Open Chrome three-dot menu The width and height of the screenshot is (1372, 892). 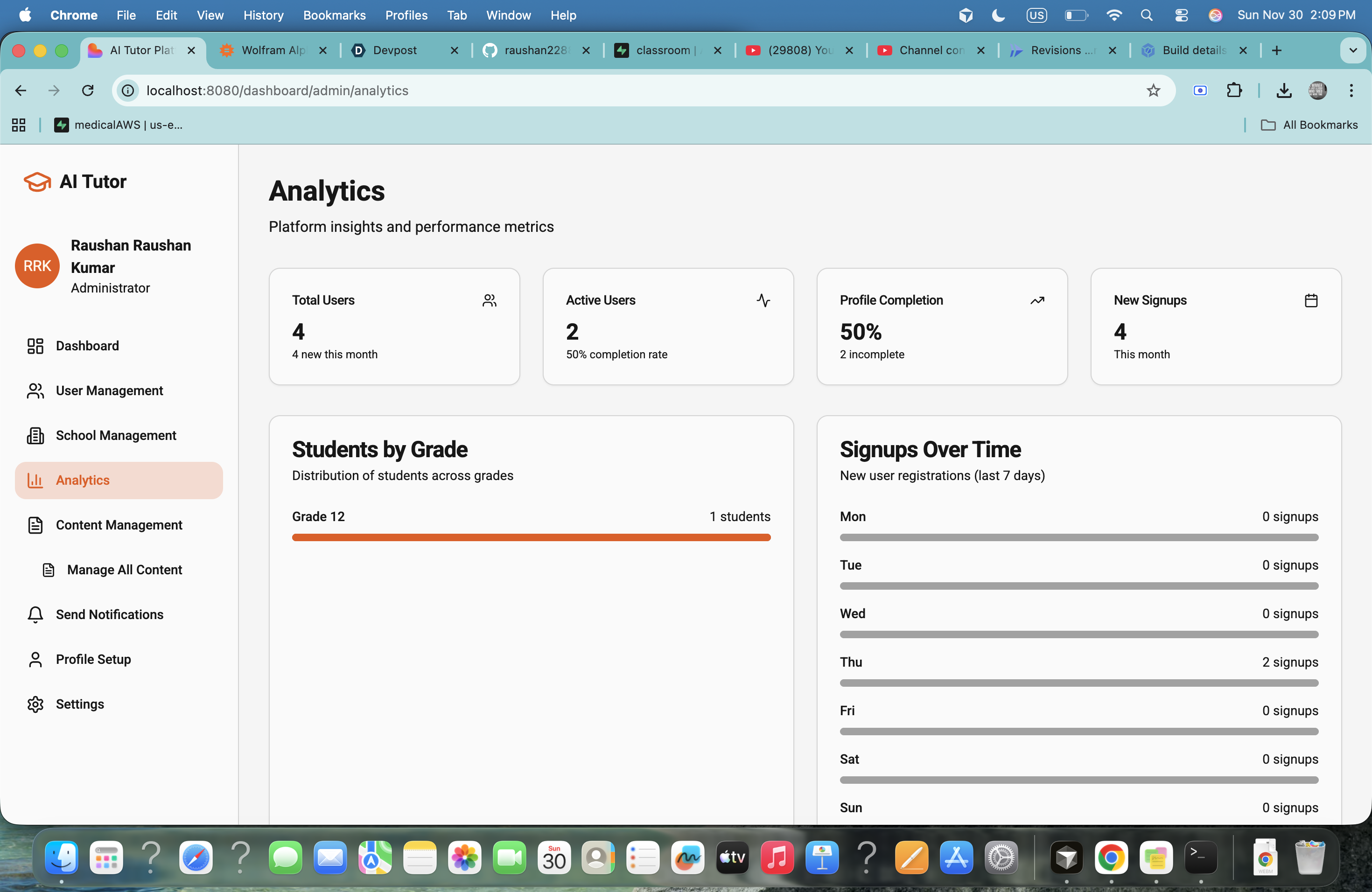click(x=1351, y=91)
